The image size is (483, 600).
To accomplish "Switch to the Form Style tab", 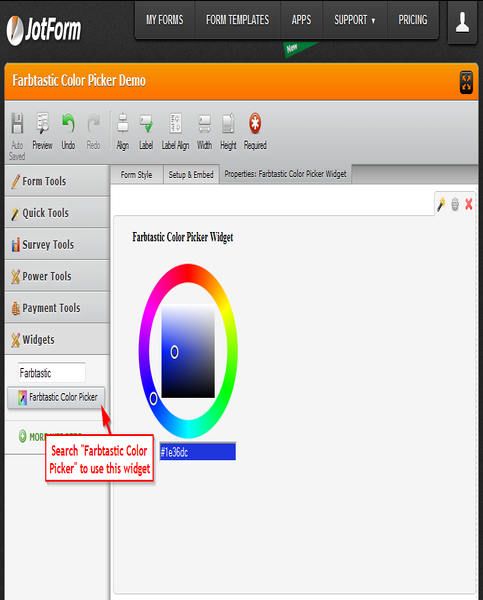I will tap(137, 175).
